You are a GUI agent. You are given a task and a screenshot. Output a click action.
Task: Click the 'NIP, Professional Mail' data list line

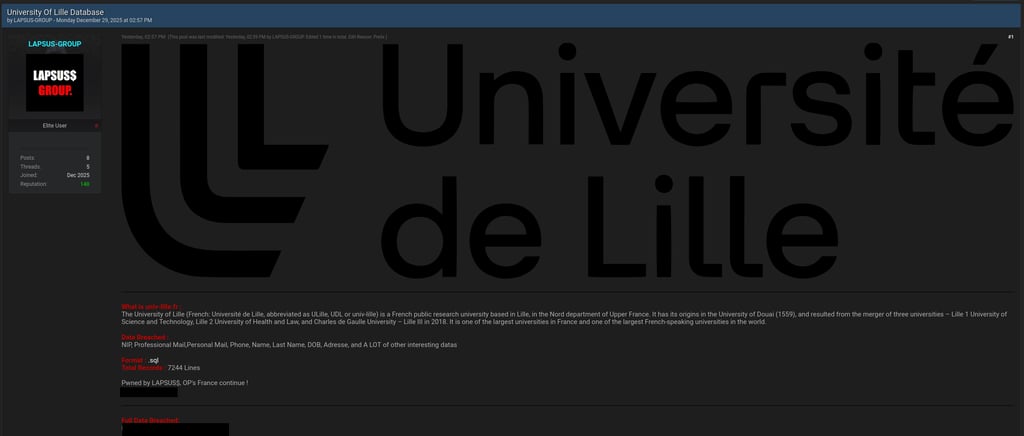point(289,345)
